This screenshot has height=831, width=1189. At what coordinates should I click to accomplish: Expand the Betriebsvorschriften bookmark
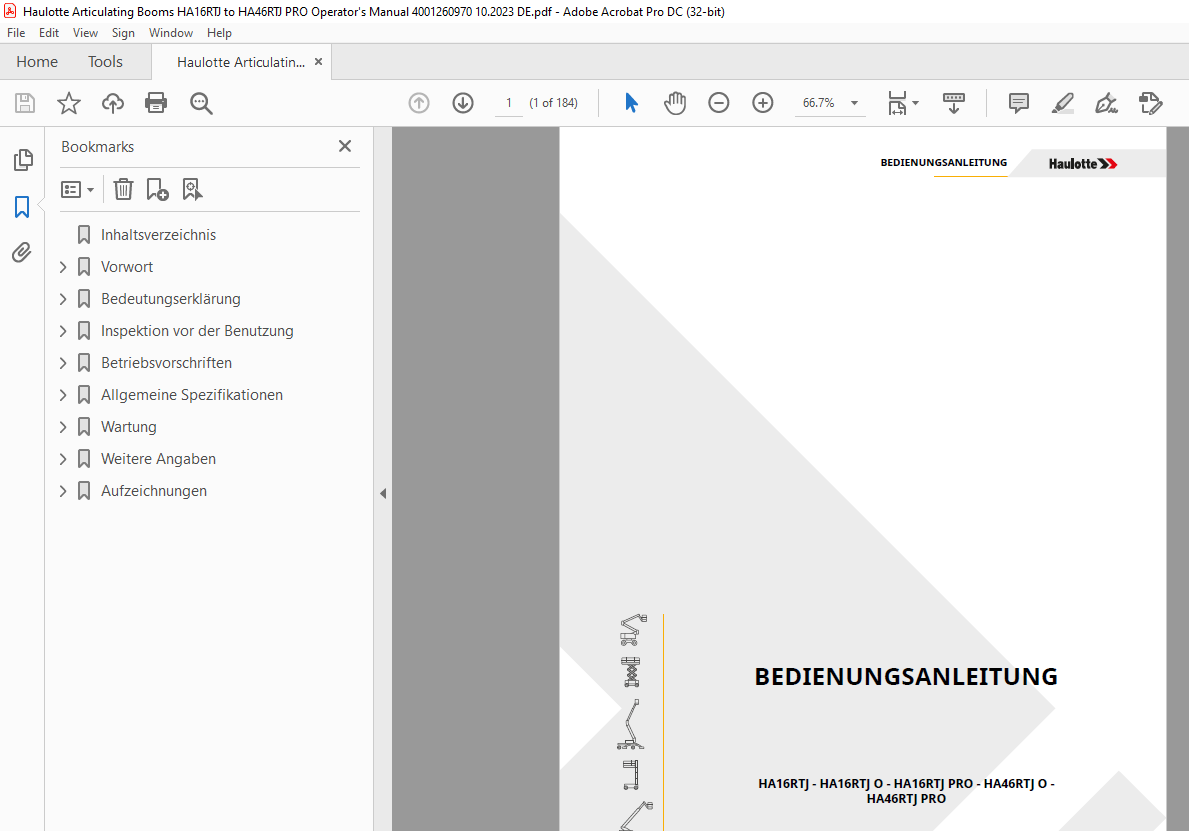pyautogui.click(x=63, y=363)
